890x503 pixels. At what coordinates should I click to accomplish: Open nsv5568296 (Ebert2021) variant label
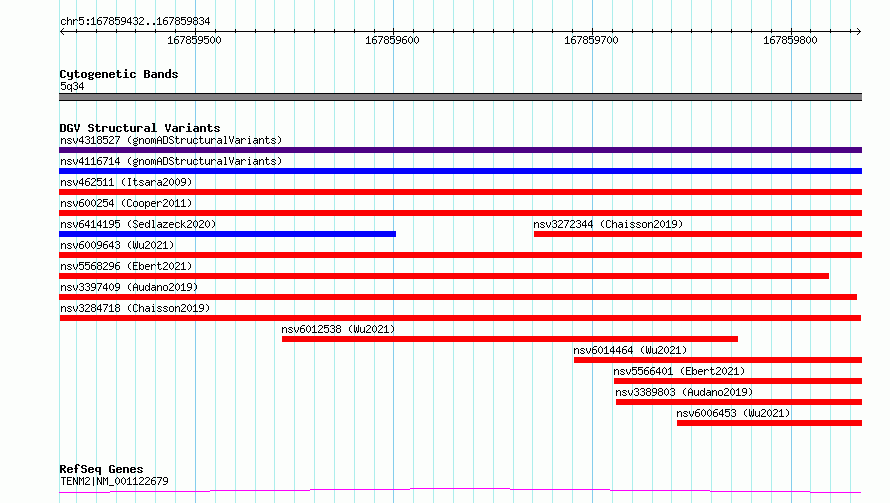126,266
